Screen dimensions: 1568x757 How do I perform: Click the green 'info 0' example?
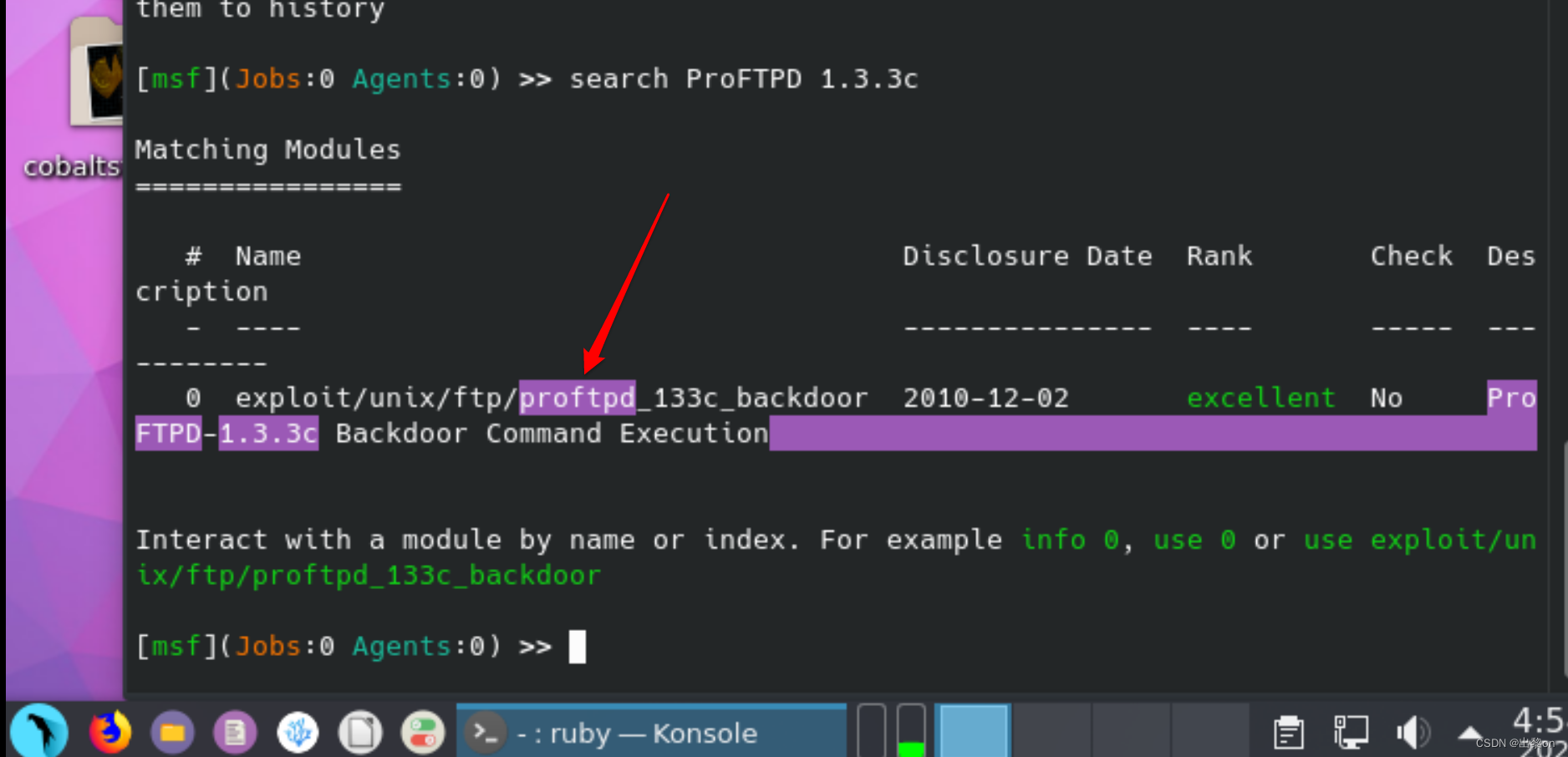point(1070,540)
